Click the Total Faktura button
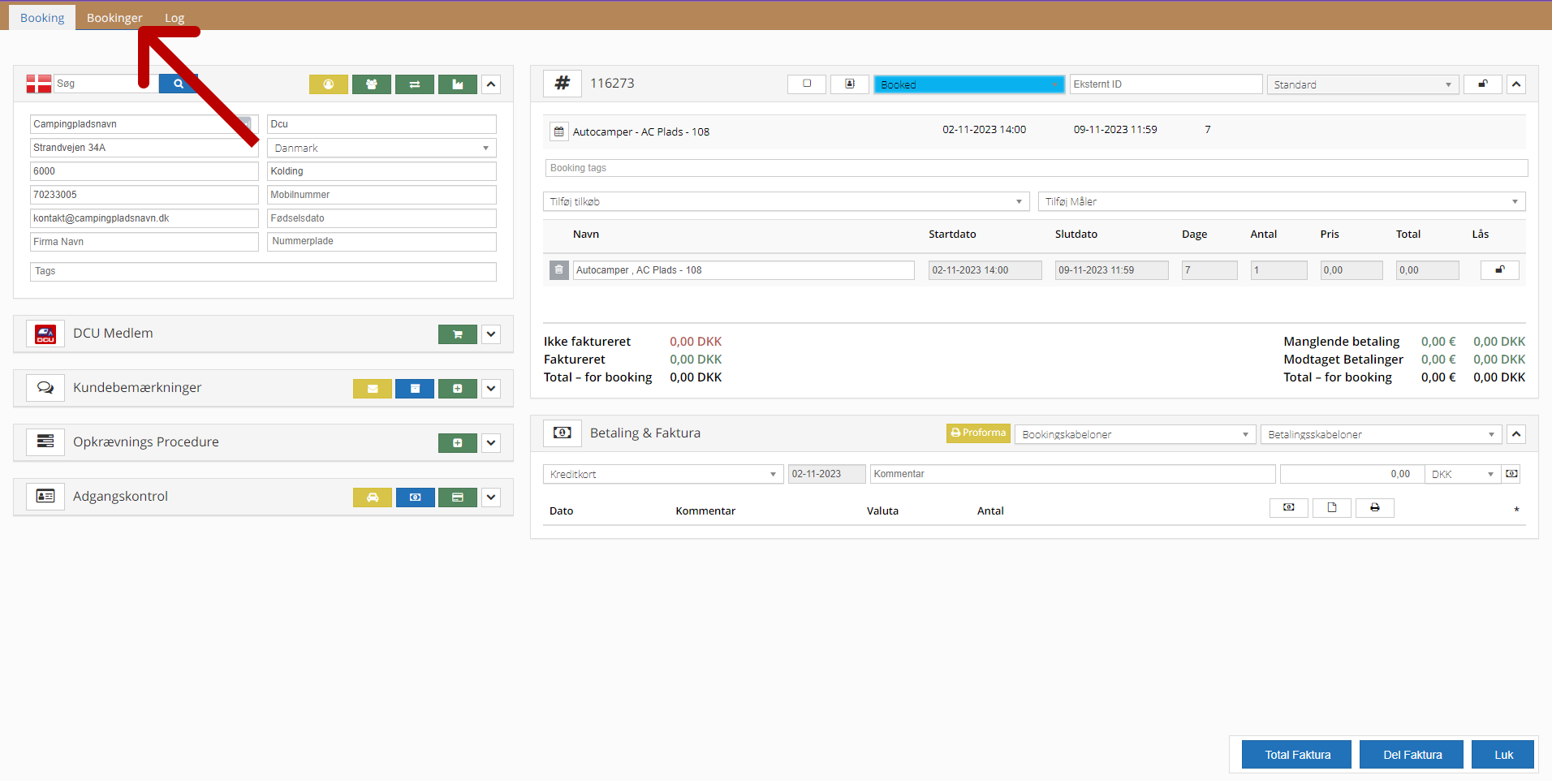This screenshot has height=784, width=1552. tap(1296, 755)
